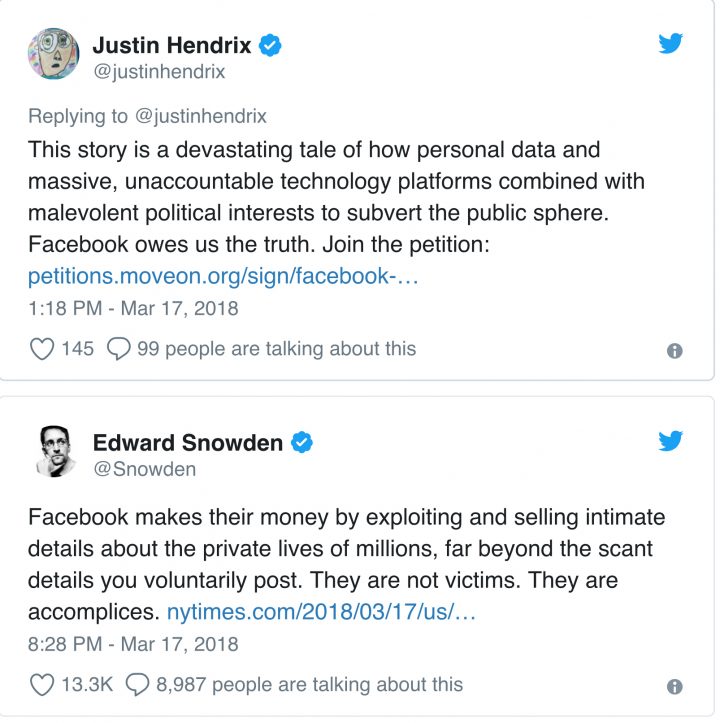Screen dimensions: 720x723
Task: Open the nytimes.com article link
Action: (x=321, y=612)
